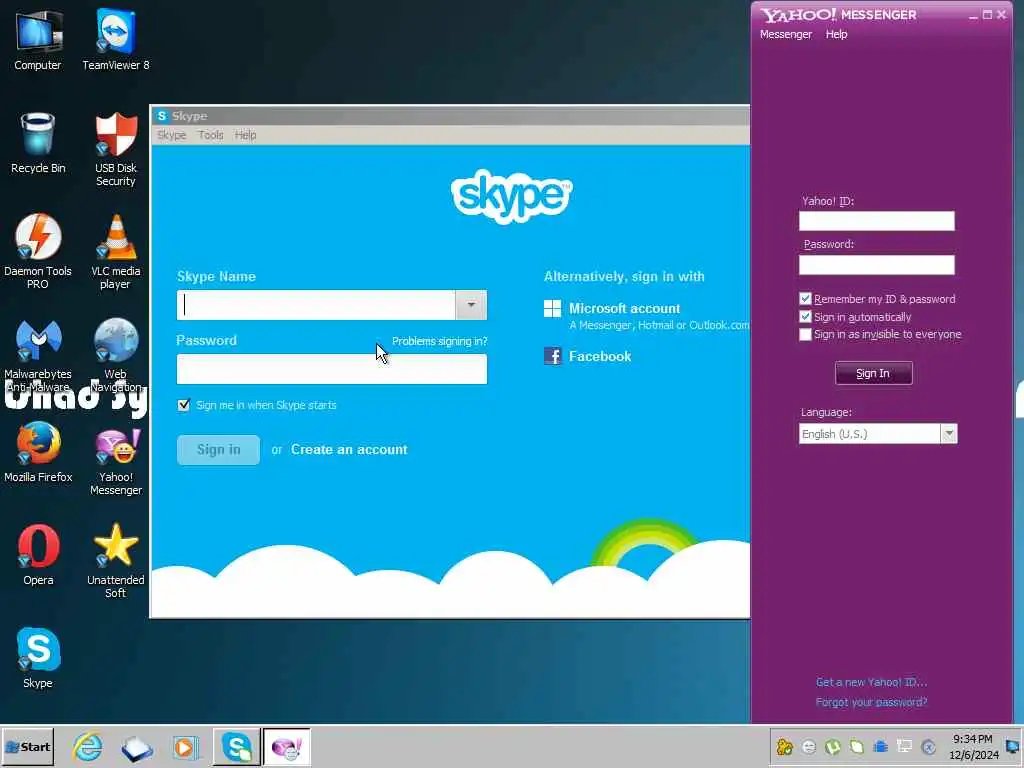The width and height of the screenshot is (1024, 768).
Task: Click 'Problems signing in?' link
Action: pos(440,341)
